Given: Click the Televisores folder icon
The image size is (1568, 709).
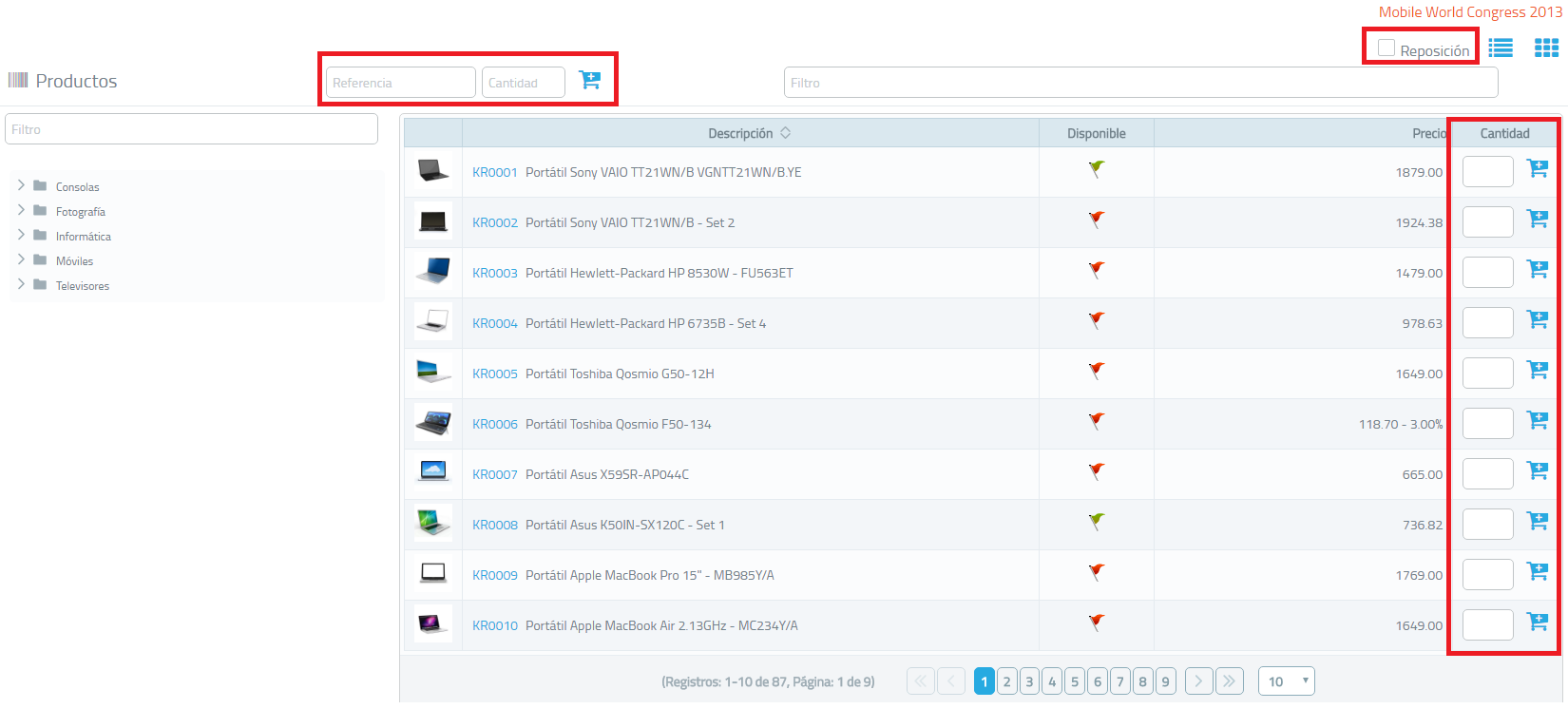Looking at the screenshot, I should click(40, 284).
